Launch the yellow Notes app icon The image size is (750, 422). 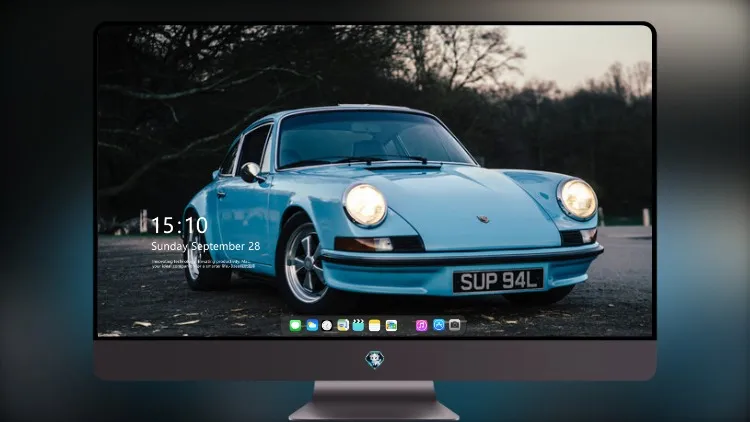click(375, 326)
